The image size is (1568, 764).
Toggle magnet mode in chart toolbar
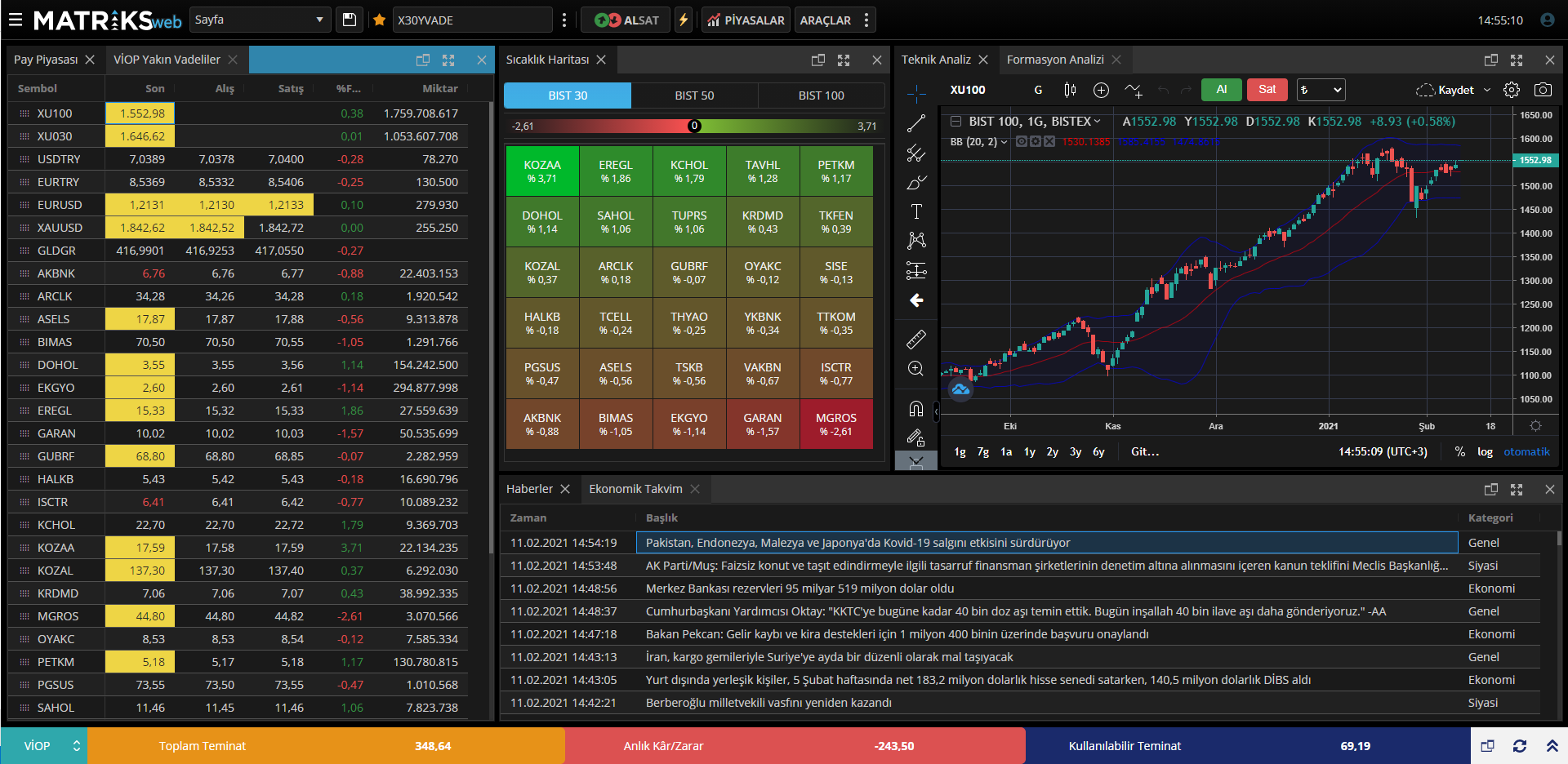click(916, 408)
